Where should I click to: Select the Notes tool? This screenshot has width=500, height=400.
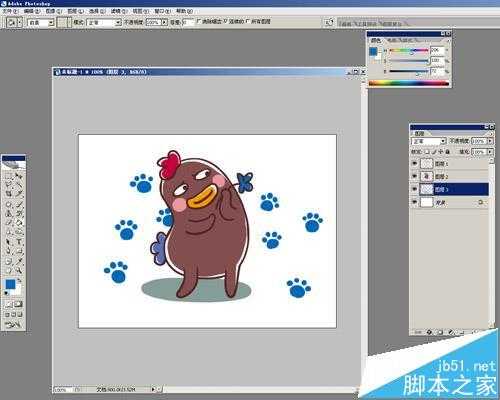pos(9,261)
